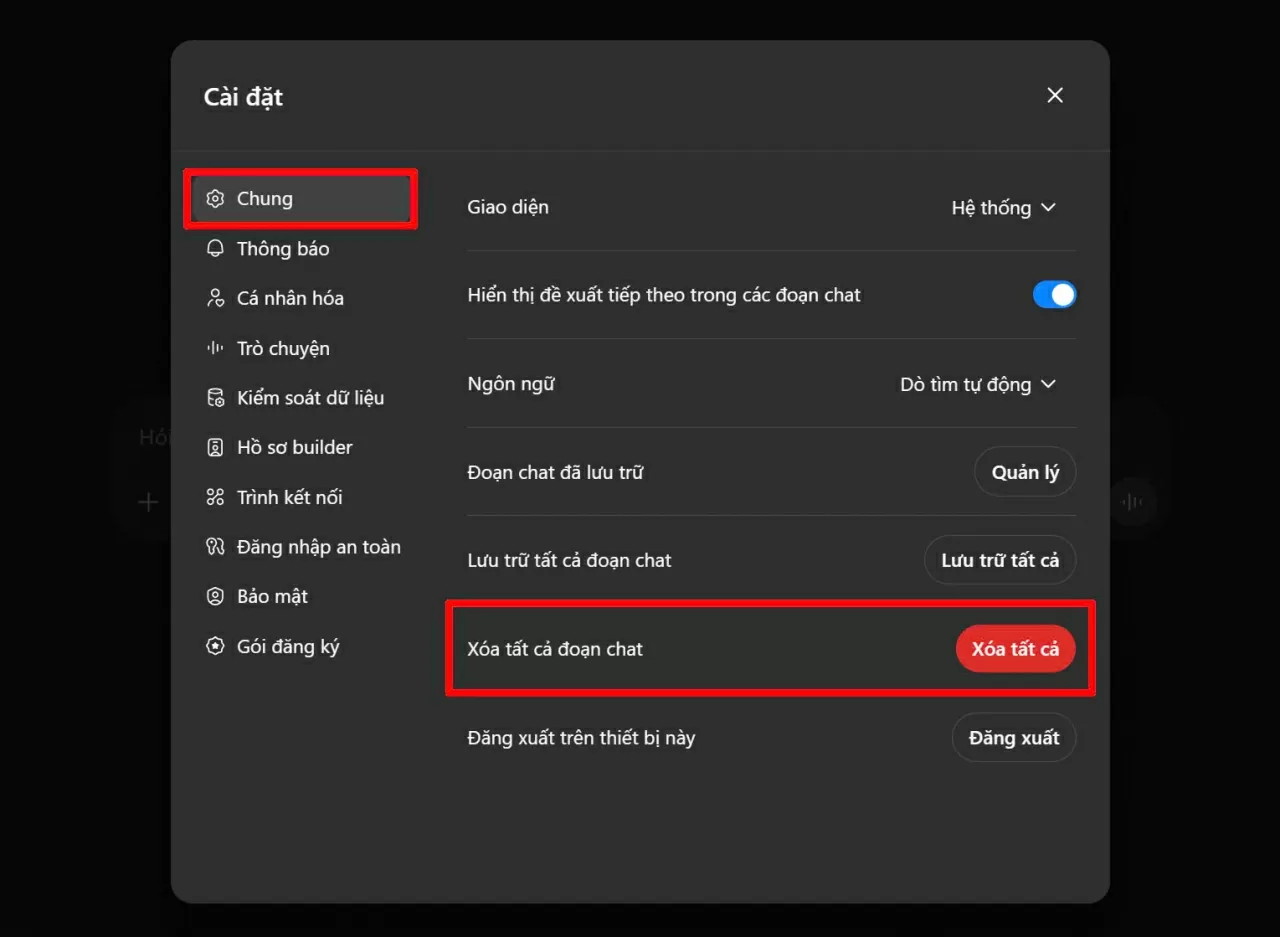Viewport: 1280px width, 937px height.
Task: Click the Đăng xuất button
Action: (1013, 737)
